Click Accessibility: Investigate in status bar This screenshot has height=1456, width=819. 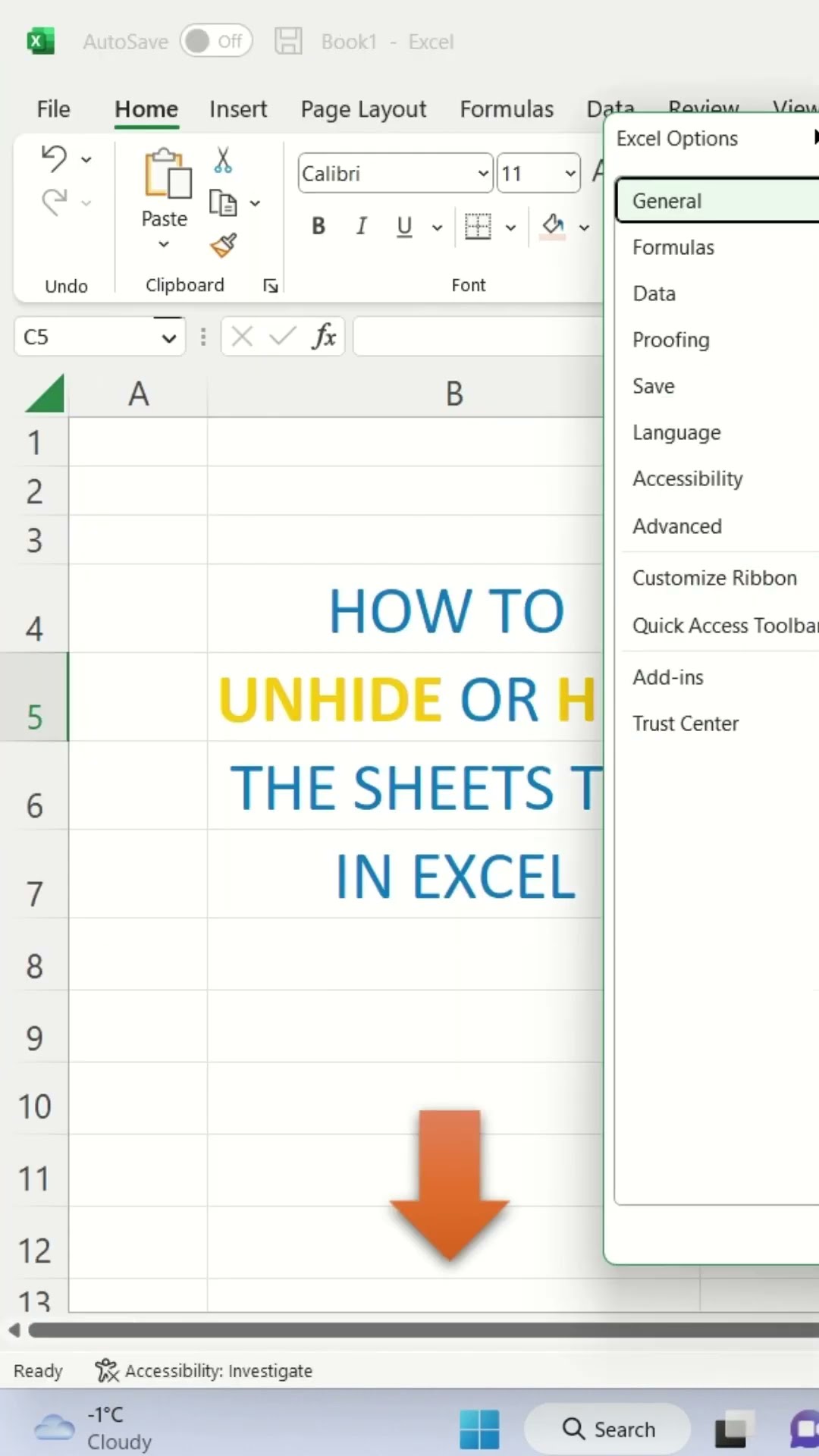point(205,1371)
